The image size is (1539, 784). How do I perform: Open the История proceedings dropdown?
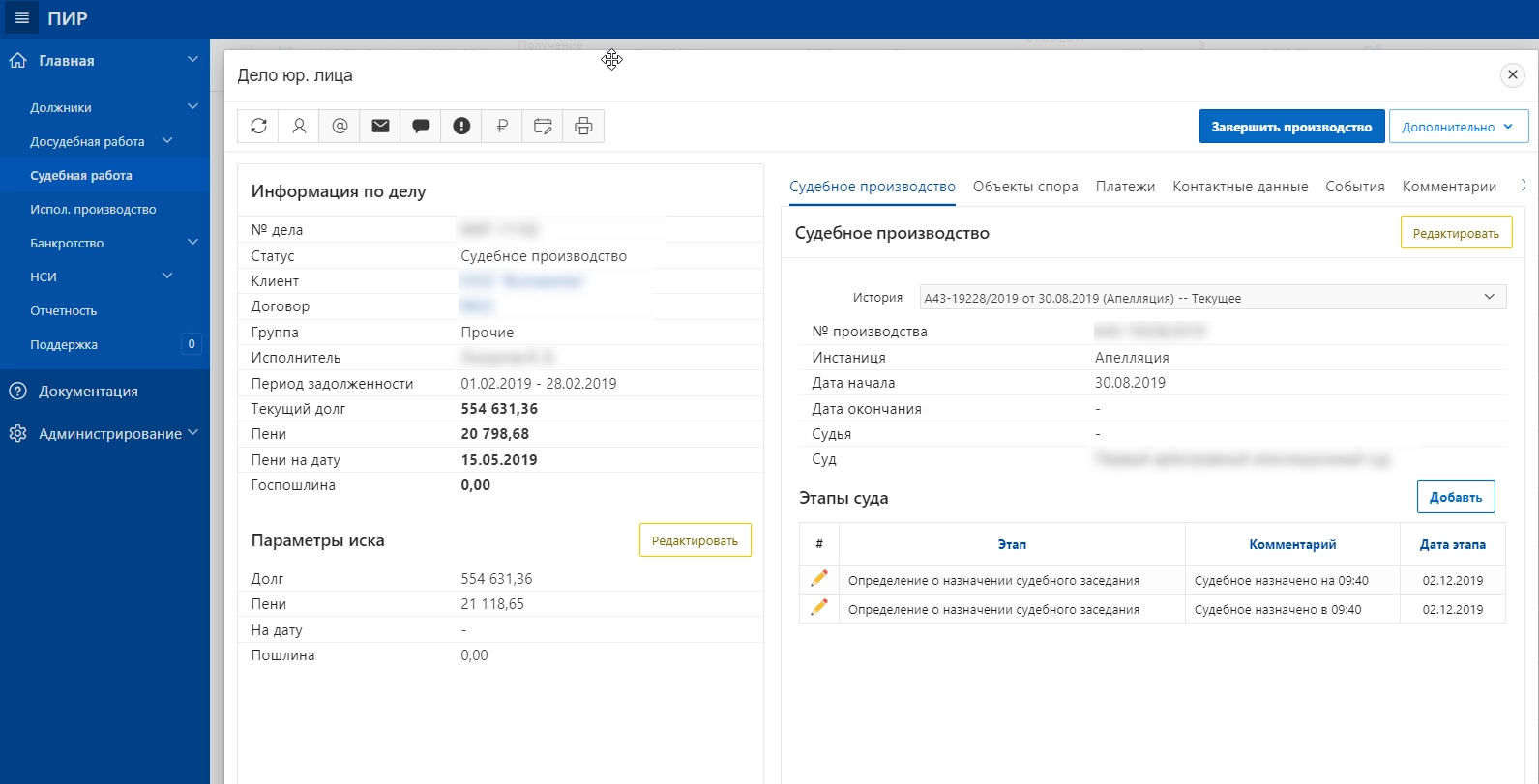[1213, 297]
